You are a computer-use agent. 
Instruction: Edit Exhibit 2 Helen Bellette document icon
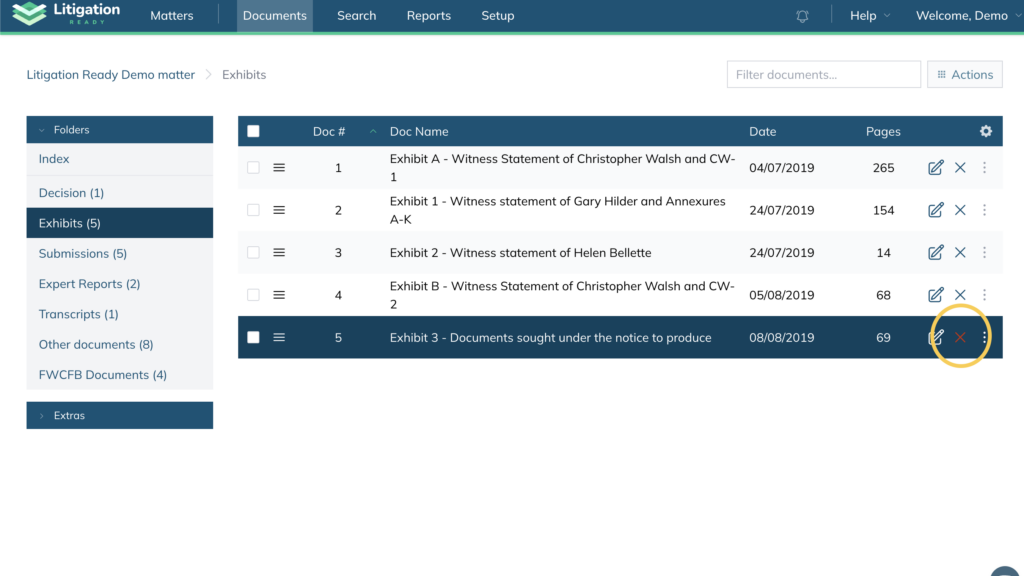tap(936, 253)
